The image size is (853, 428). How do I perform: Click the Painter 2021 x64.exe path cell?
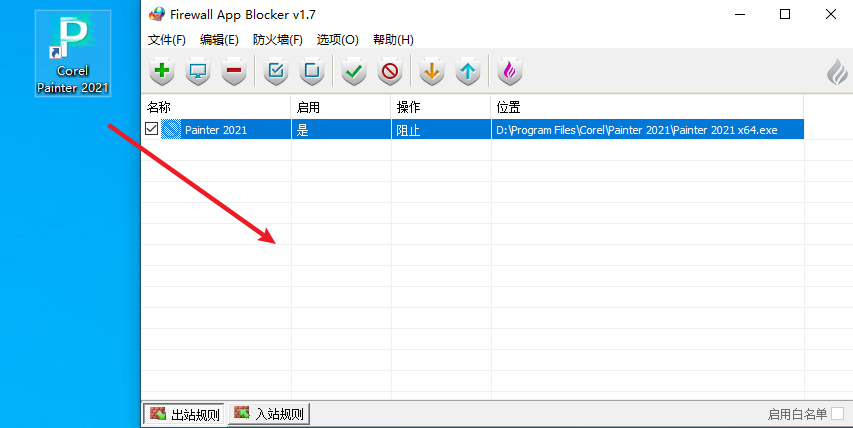click(x=647, y=129)
